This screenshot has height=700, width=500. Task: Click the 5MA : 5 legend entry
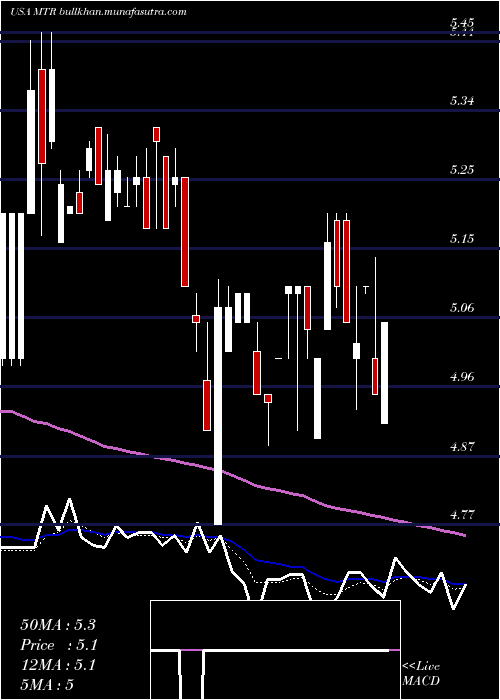(47, 685)
